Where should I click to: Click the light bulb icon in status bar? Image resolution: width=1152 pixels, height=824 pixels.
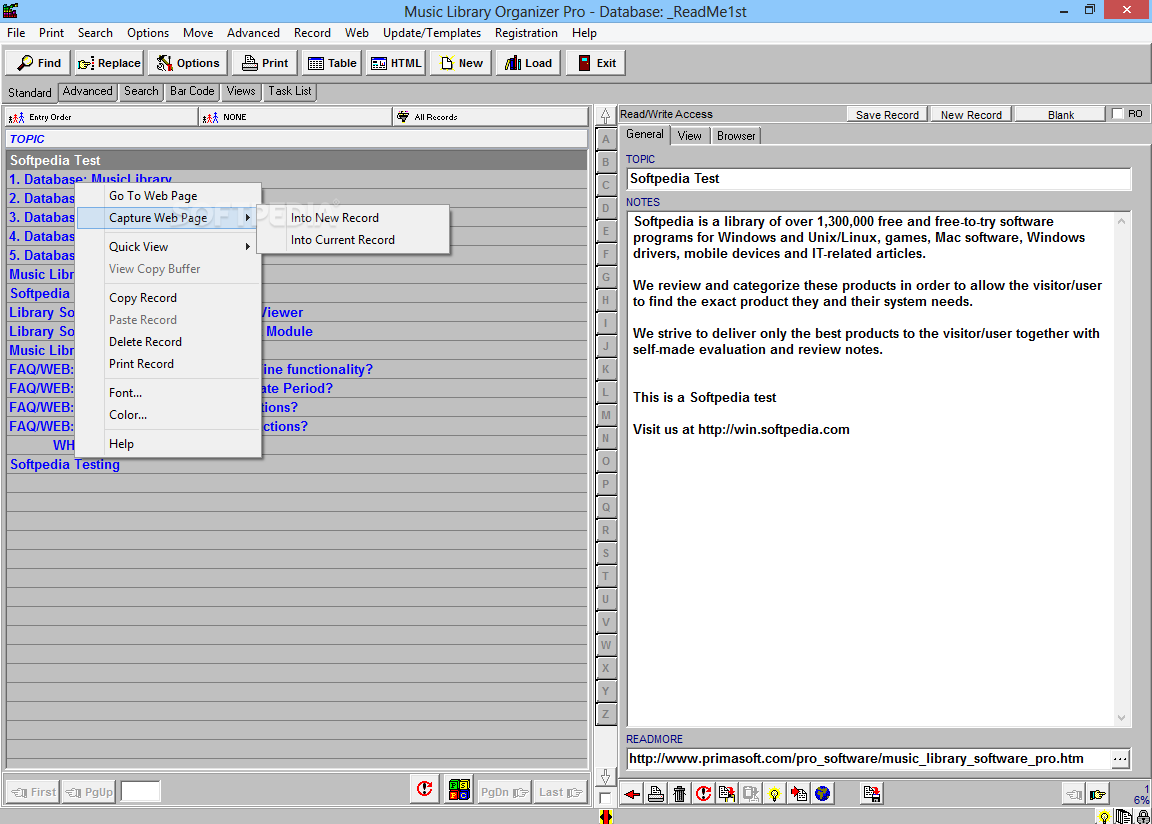(x=1104, y=817)
